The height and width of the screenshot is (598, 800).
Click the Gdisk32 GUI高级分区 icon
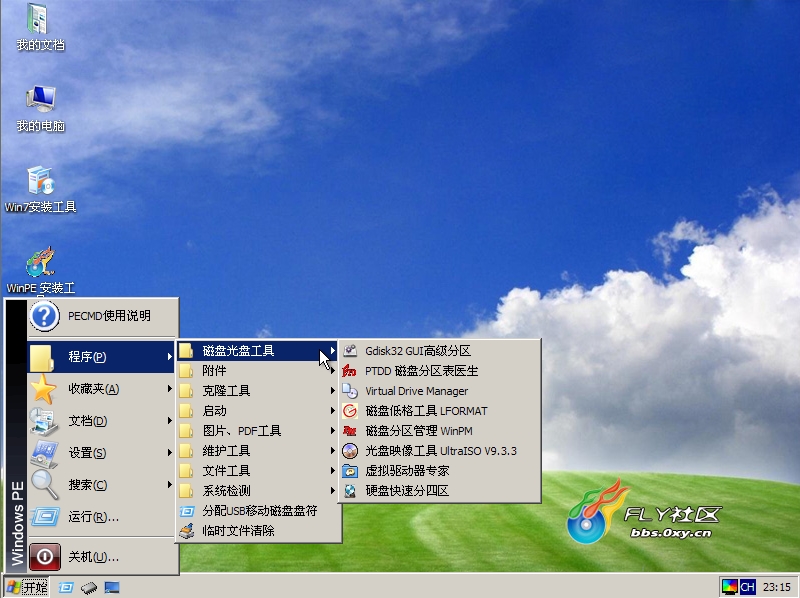point(350,351)
